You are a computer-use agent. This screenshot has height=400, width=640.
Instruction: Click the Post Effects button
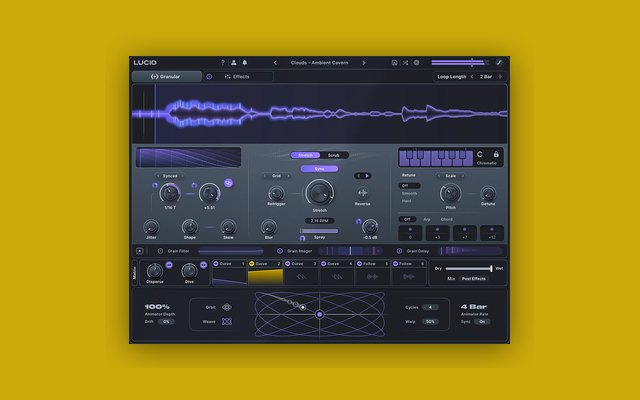coord(473,279)
